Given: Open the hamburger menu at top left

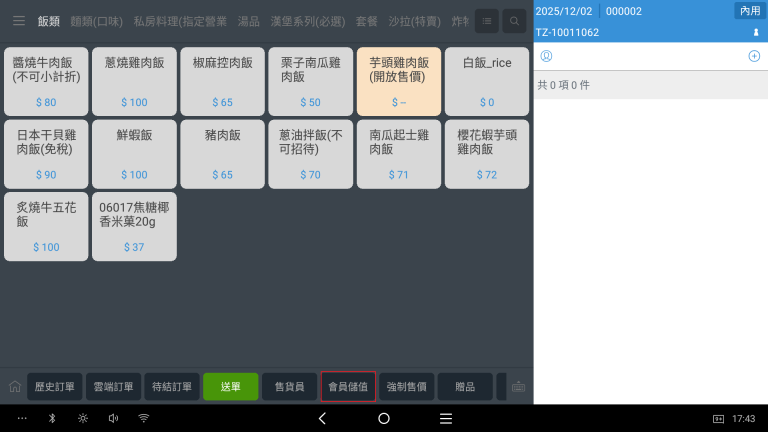Looking at the screenshot, I should pyautogui.click(x=18, y=20).
